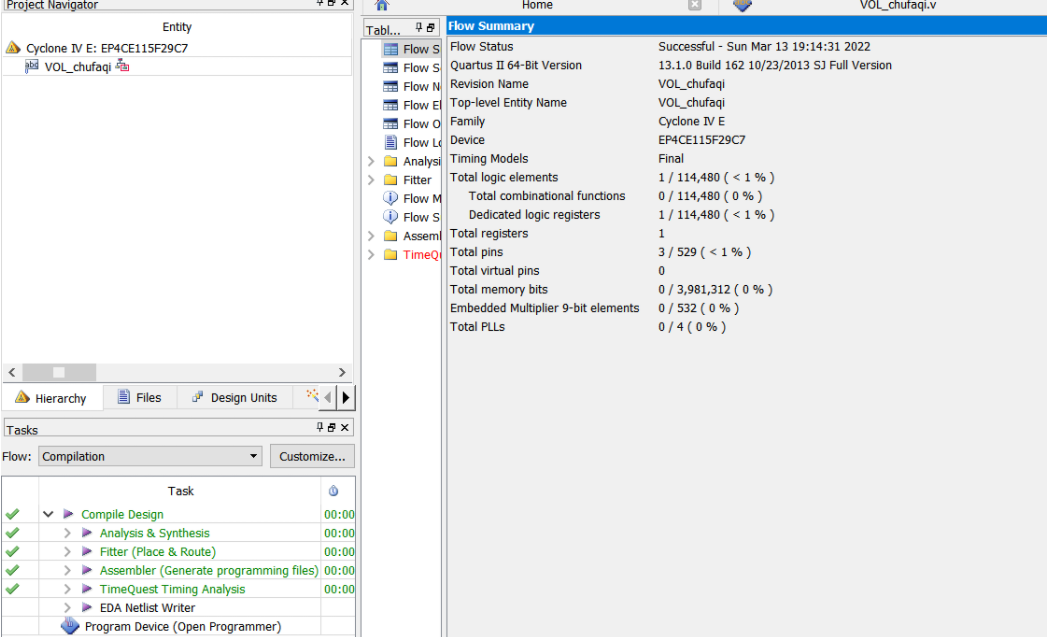Expand the Assembler task subtree
The image size is (1055, 637).
tap(67, 570)
